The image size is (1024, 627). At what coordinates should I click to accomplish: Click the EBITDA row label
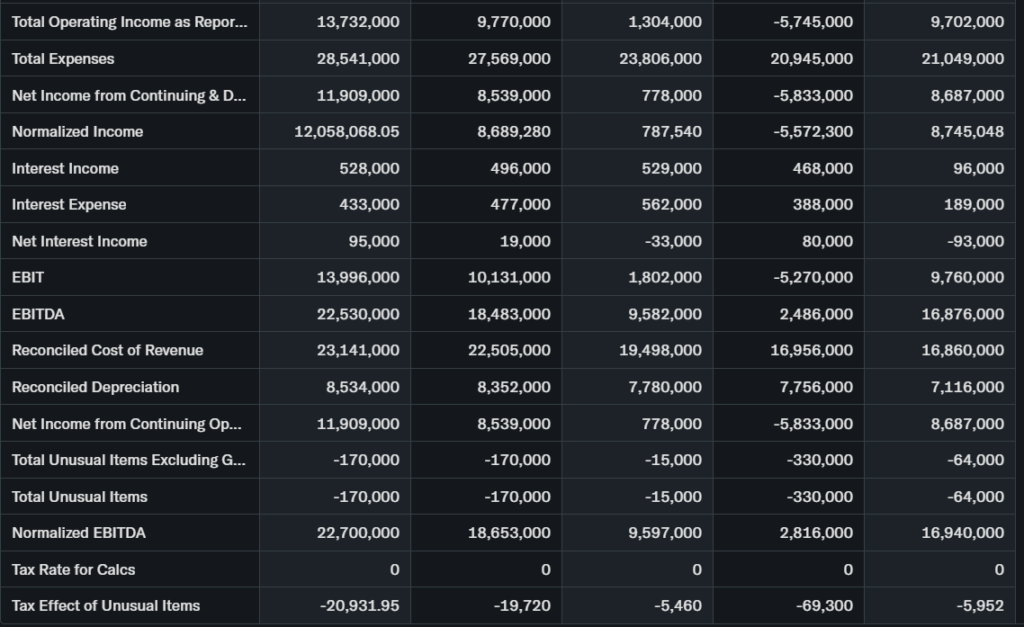pos(38,314)
